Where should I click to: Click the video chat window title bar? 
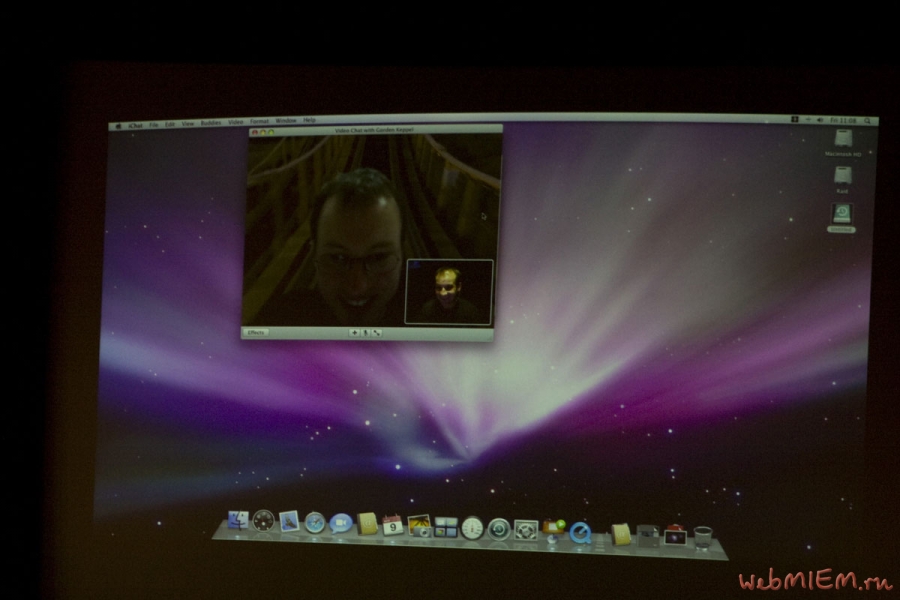[x=375, y=130]
